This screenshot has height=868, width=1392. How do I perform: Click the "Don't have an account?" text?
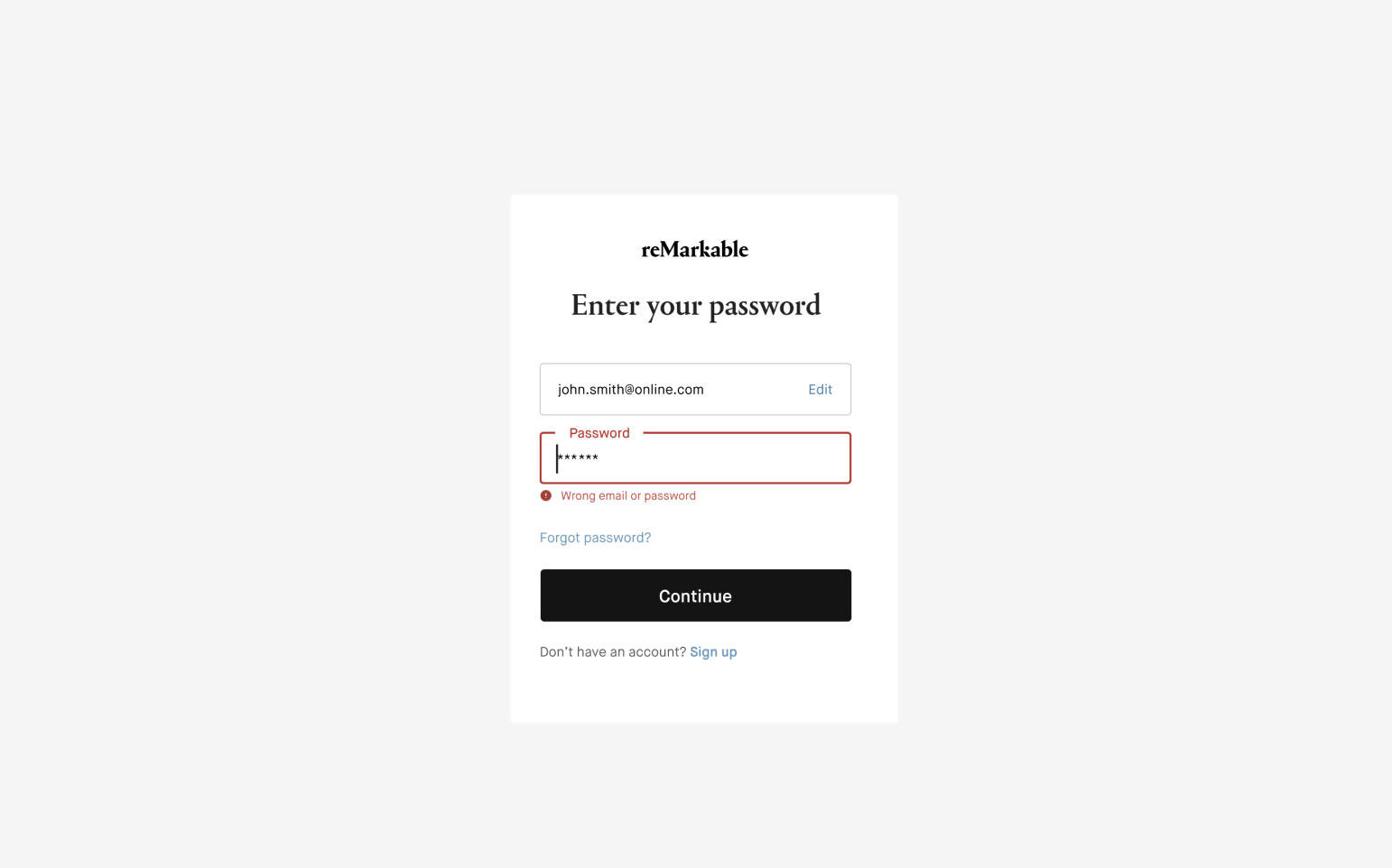click(x=613, y=652)
